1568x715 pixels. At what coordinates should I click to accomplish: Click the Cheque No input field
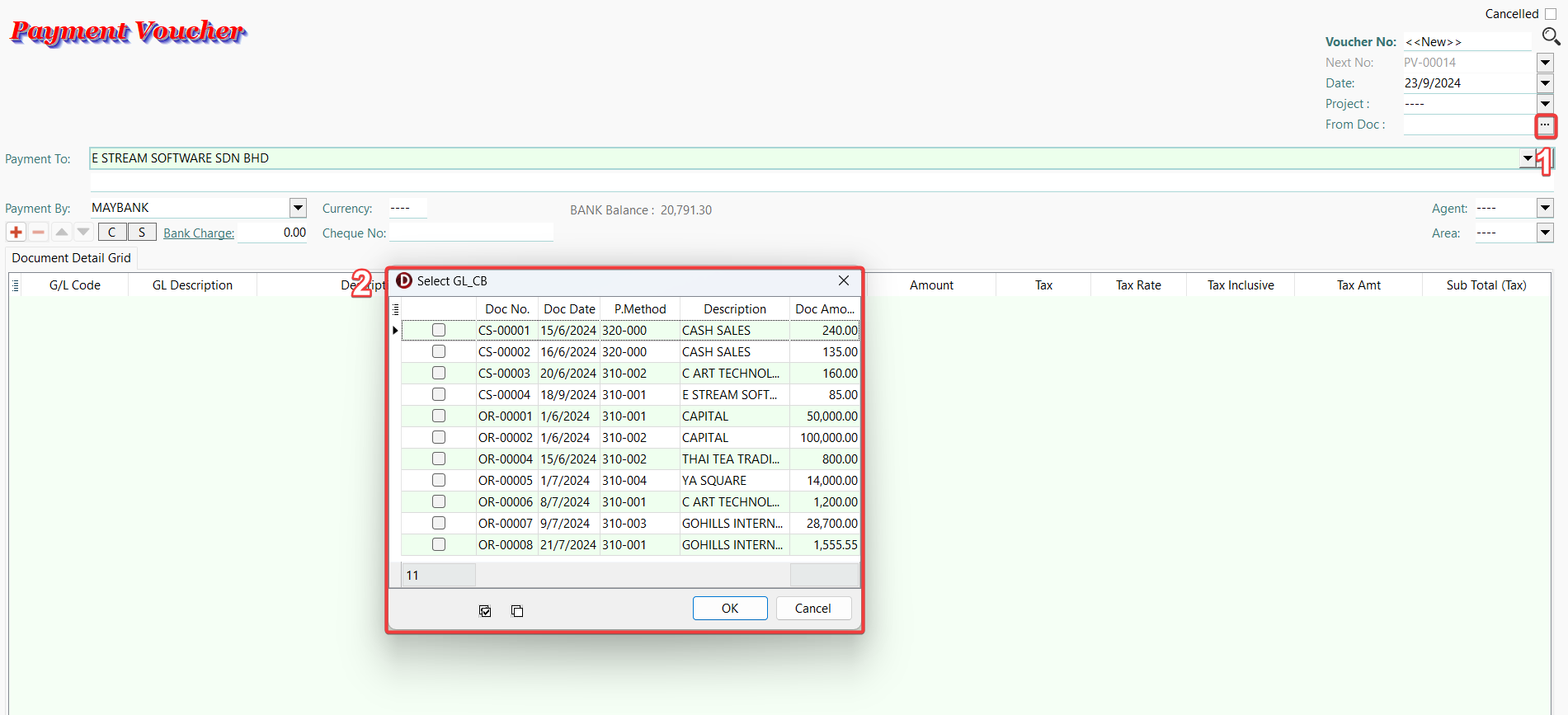pos(470,233)
